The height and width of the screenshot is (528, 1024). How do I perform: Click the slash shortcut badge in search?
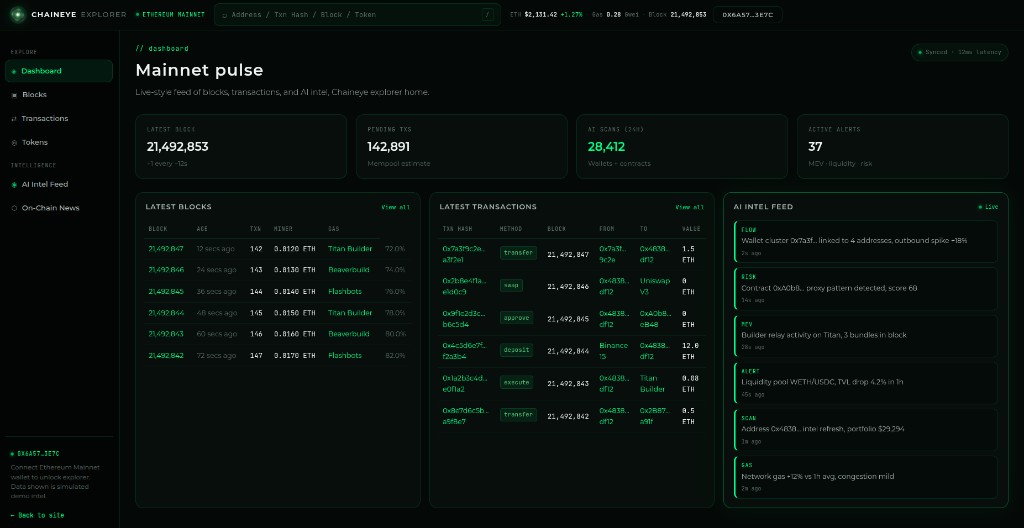[487, 14]
